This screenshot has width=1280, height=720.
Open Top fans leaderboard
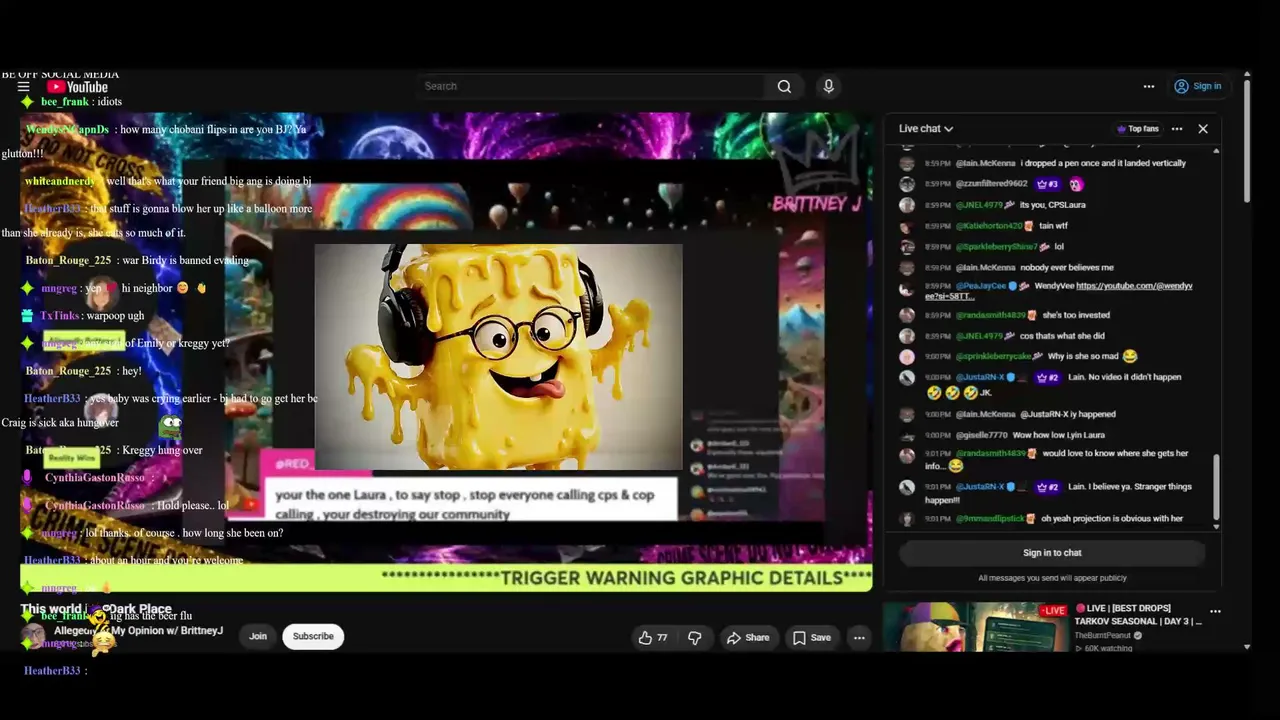tap(1138, 129)
